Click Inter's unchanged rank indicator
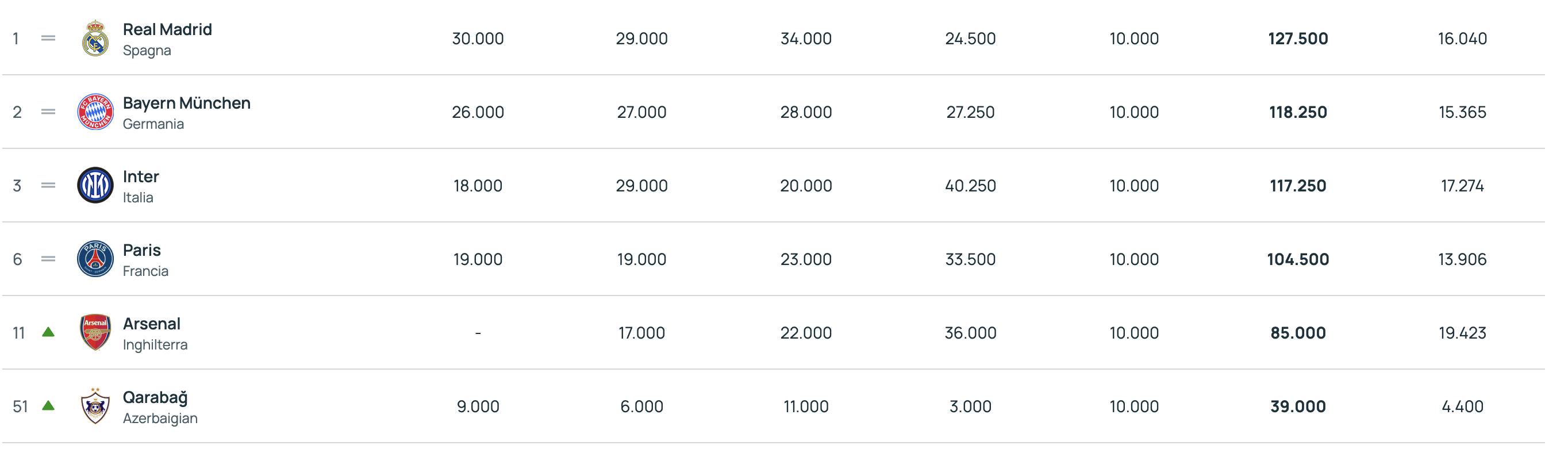Image resolution: width=1568 pixels, height=453 pixels. pyautogui.click(x=48, y=185)
